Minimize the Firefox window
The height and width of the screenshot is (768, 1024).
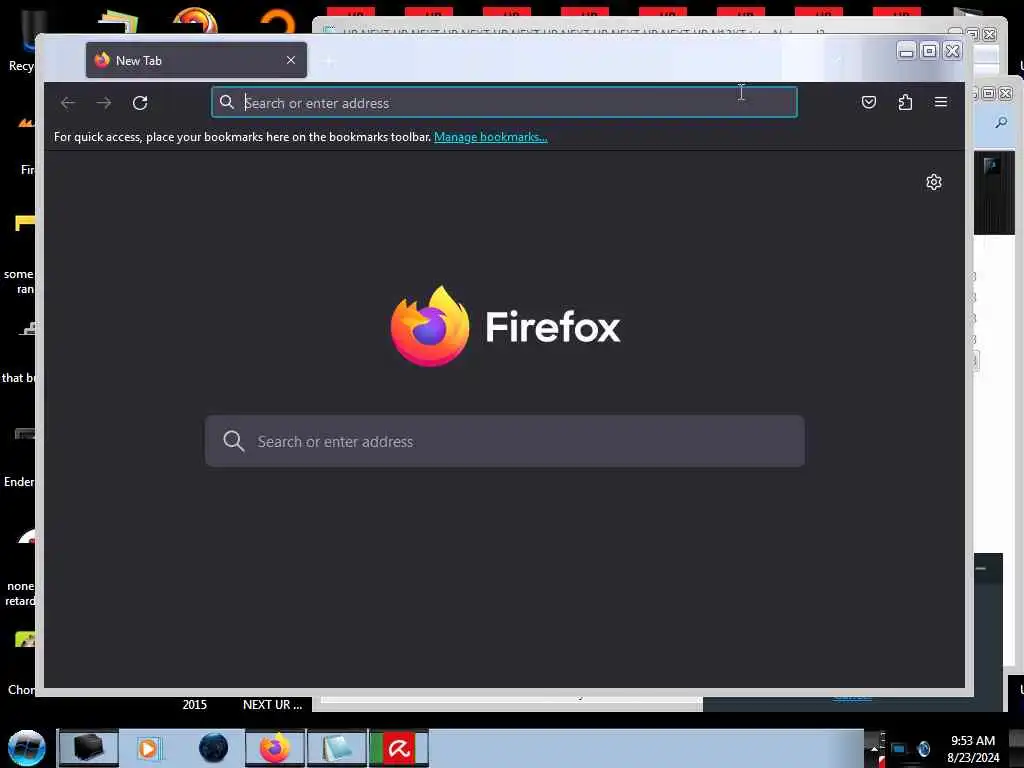pos(905,51)
